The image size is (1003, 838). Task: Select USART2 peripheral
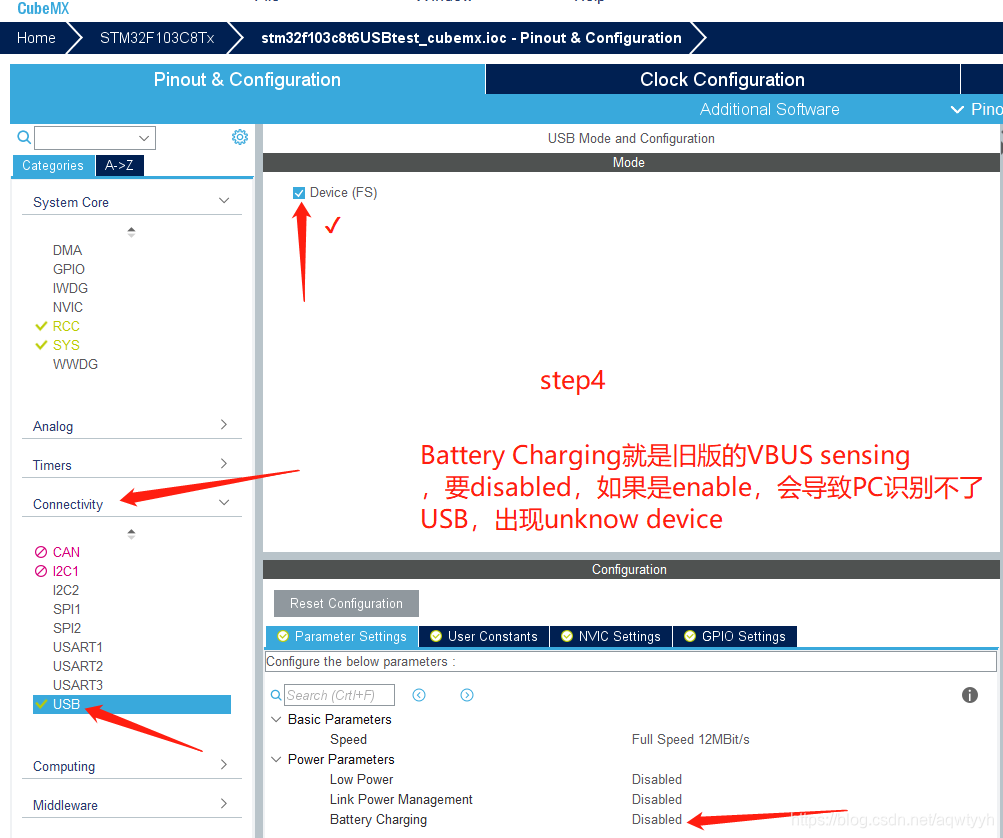[77, 666]
